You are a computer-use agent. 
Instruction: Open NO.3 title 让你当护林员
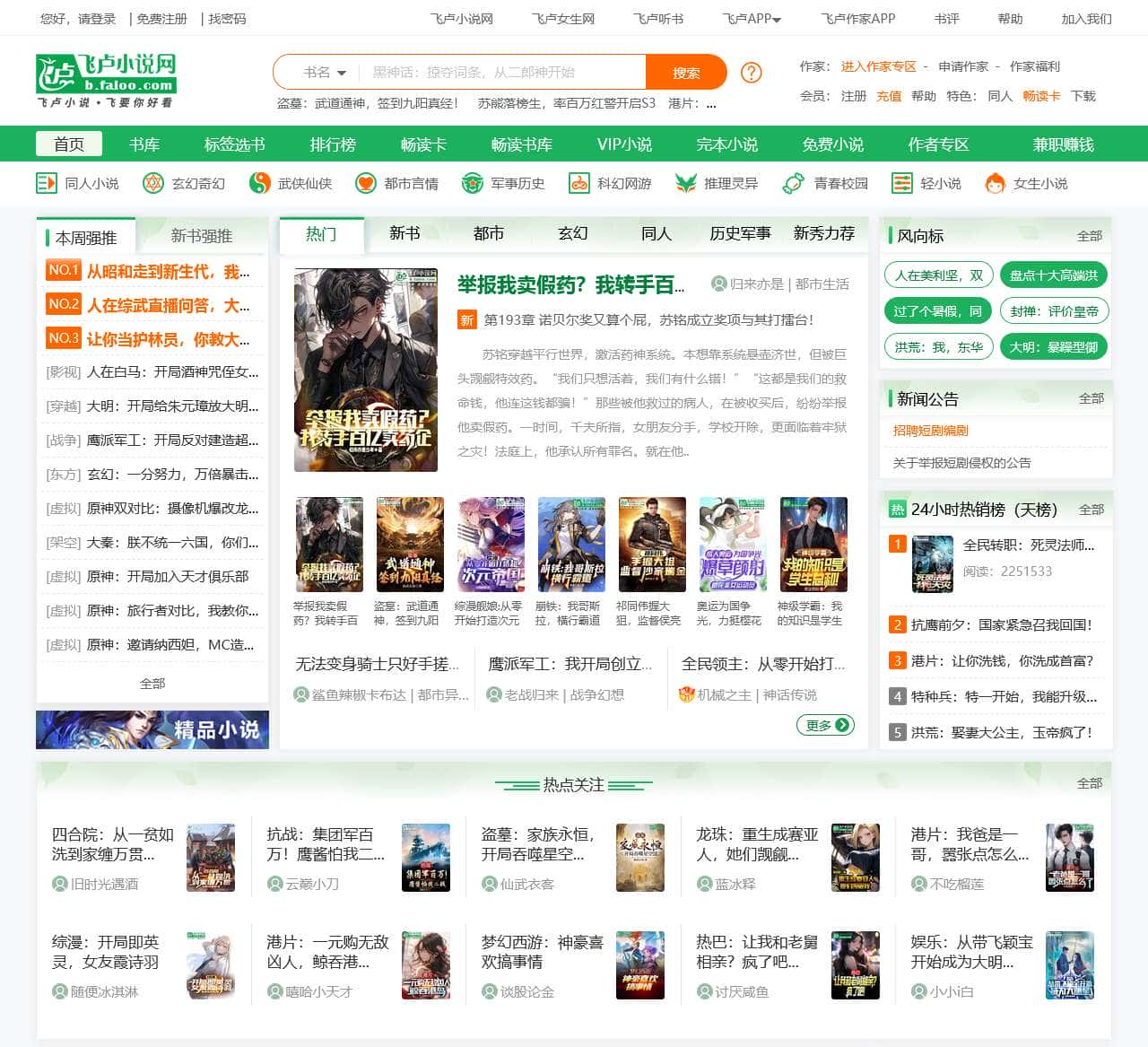[168, 339]
